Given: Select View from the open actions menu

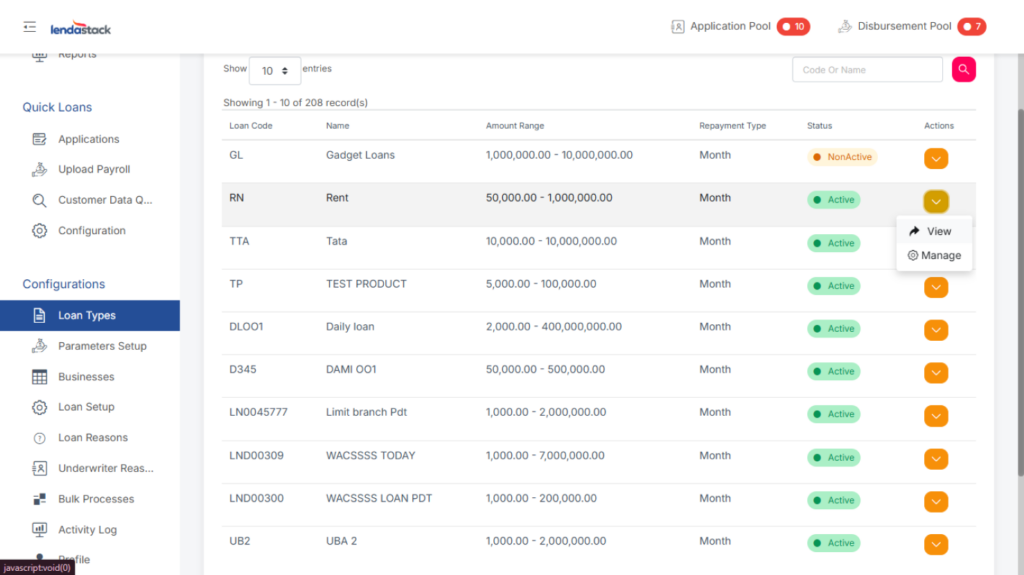Looking at the screenshot, I should 930,231.
